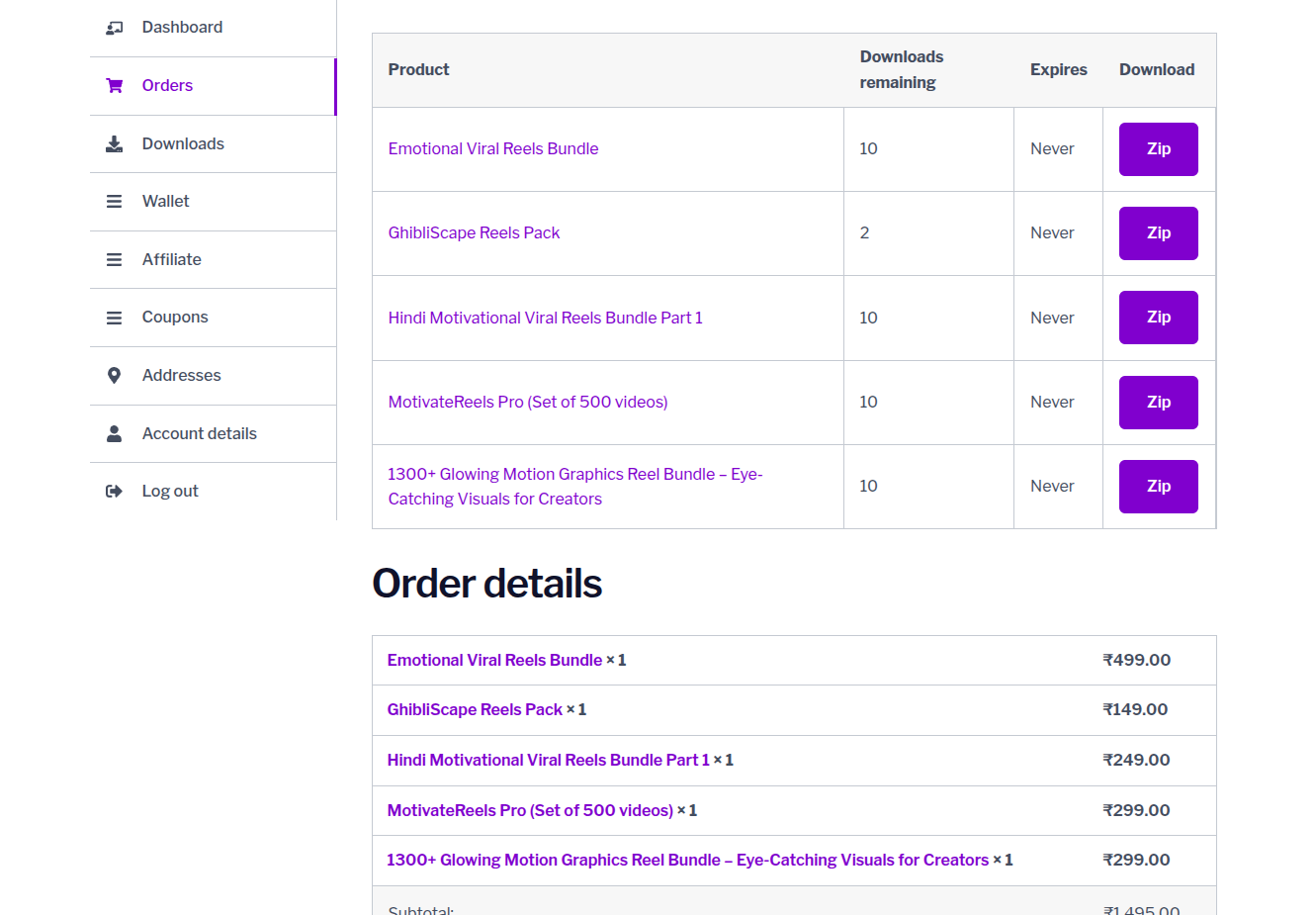
Task: Download Zip for MotivateReels Pro
Action: click(1158, 403)
